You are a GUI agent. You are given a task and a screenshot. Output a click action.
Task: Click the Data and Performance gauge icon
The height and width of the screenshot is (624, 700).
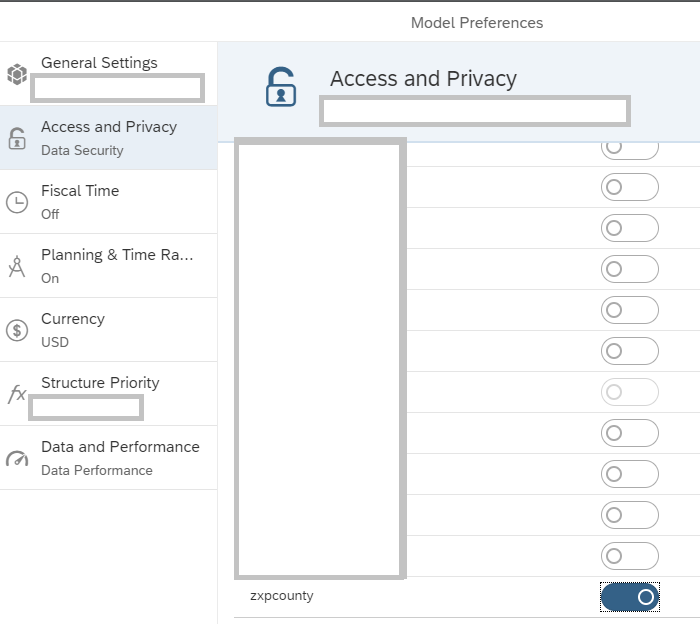[x=17, y=458]
